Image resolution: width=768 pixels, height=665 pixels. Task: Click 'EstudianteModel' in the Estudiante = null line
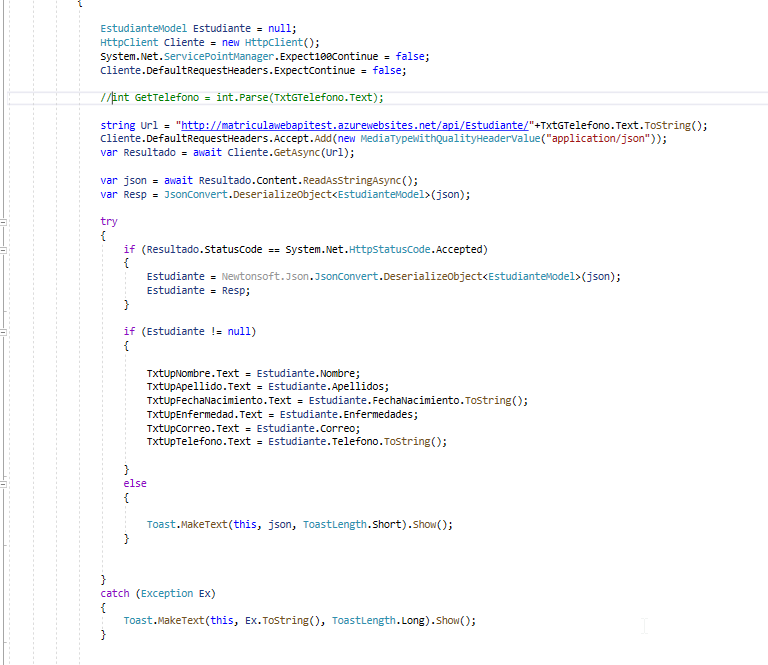(144, 28)
